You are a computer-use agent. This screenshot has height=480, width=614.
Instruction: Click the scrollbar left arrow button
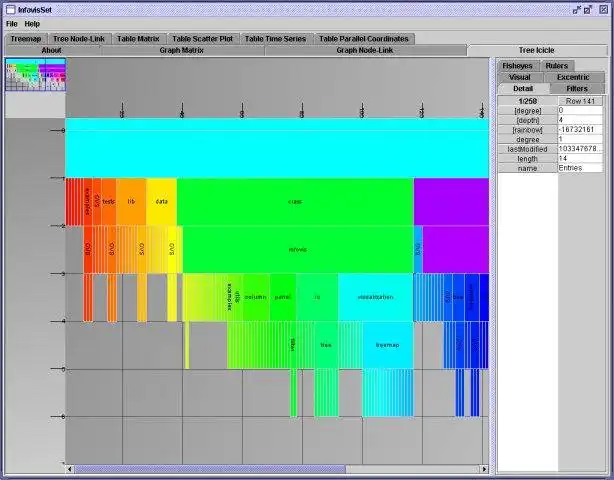click(x=70, y=469)
